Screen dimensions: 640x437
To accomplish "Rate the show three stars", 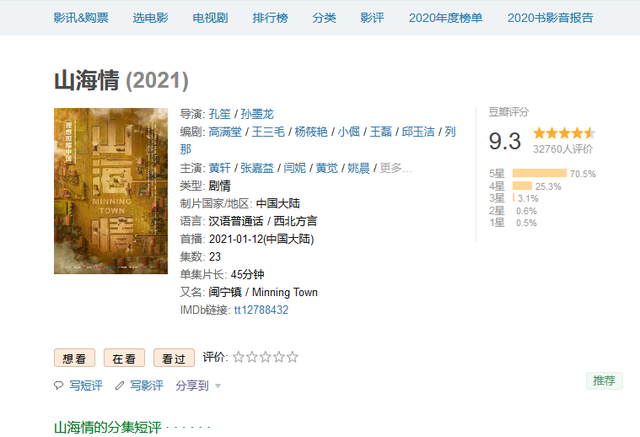I will [265, 357].
